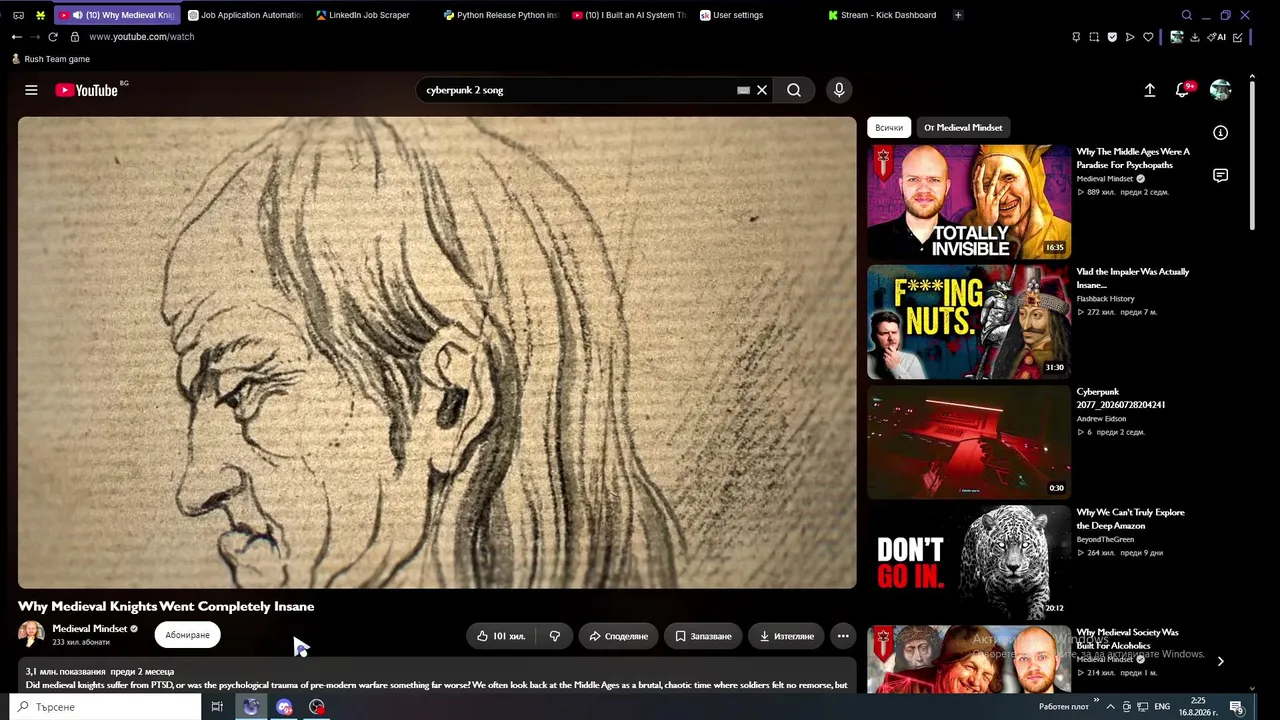The image size is (1280, 720).
Task: Open the Medieval Mindset channel name link
Action: pyautogui.click(x=90, y=629)
